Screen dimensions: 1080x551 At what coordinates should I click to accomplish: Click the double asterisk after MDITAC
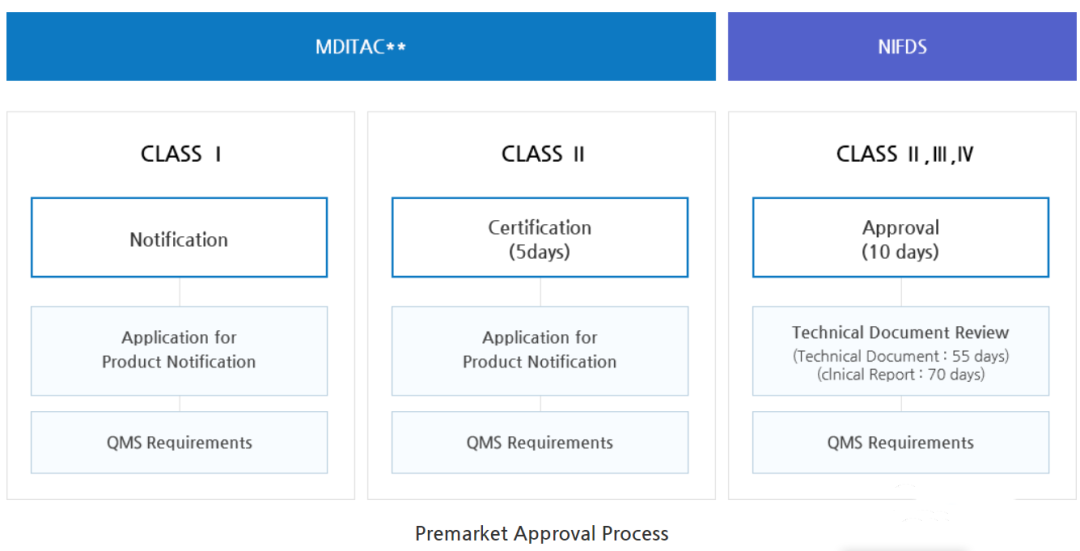396,46
